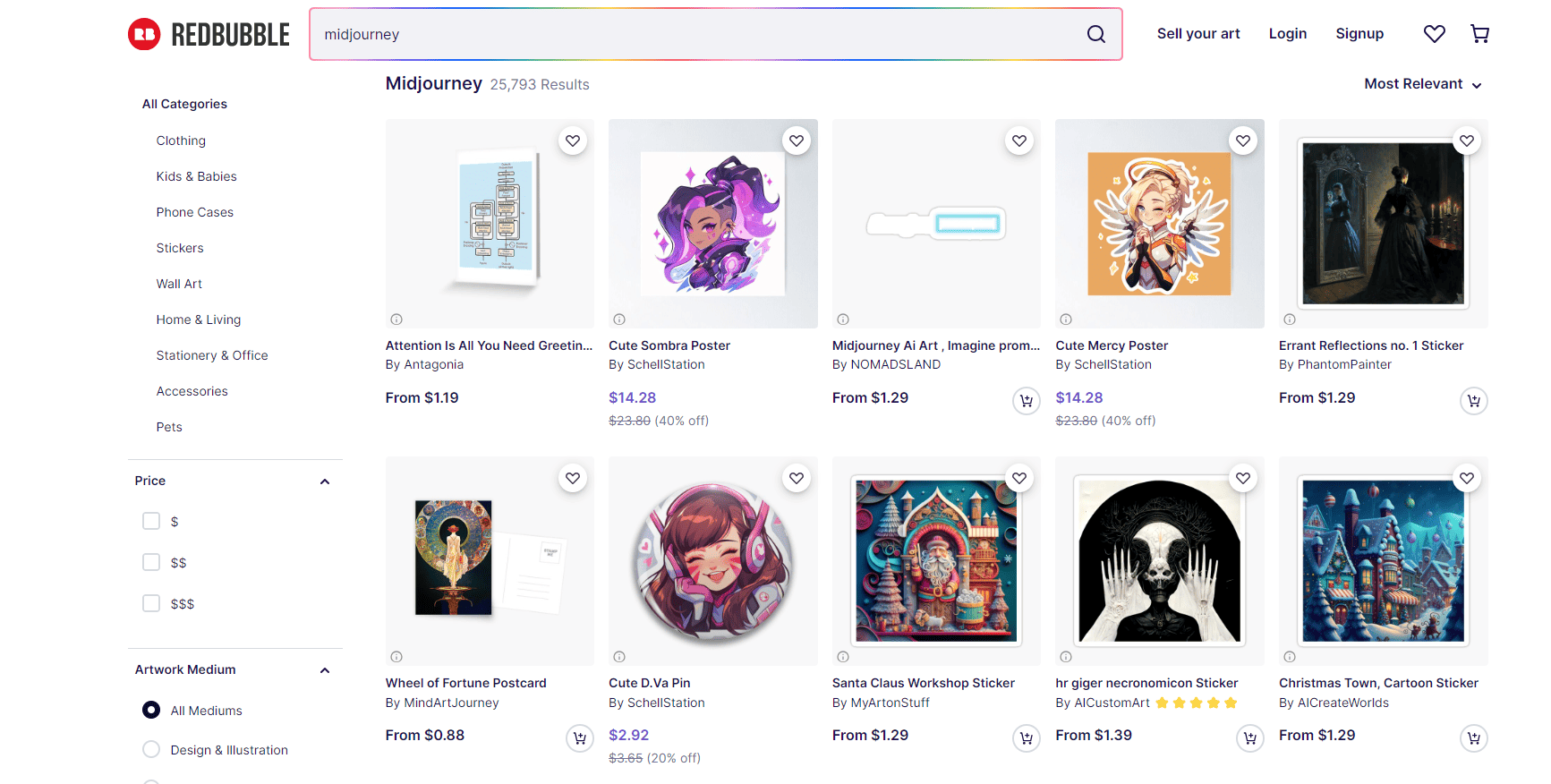Add Errant Reflections Sticker to cart

click(x=1473, y=400)
